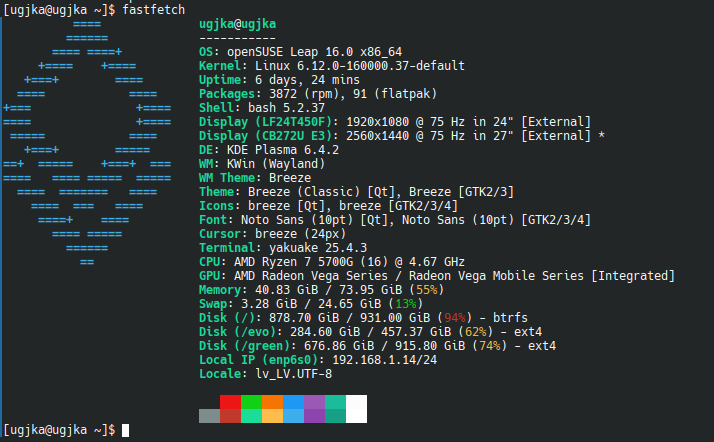Click the vivid orange color block
Viewport: 714px width, 442px height.
click(x=272, y=402)
